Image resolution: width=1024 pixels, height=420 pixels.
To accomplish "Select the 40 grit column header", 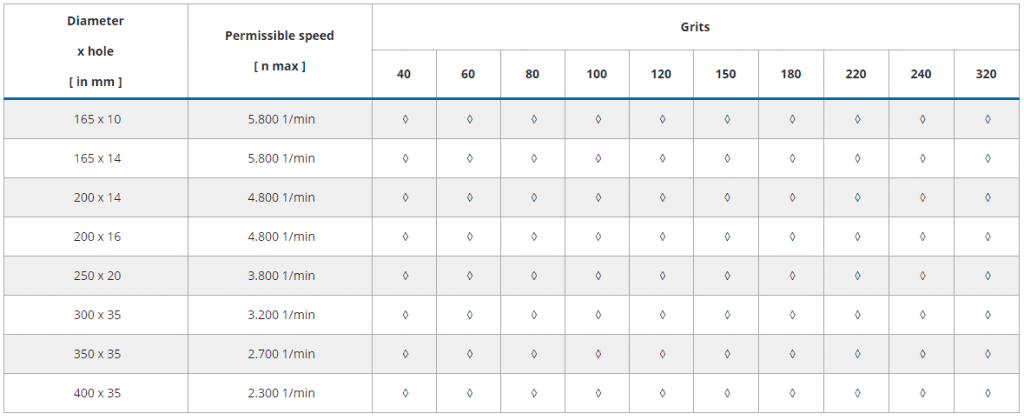I will tap(404, 74).
